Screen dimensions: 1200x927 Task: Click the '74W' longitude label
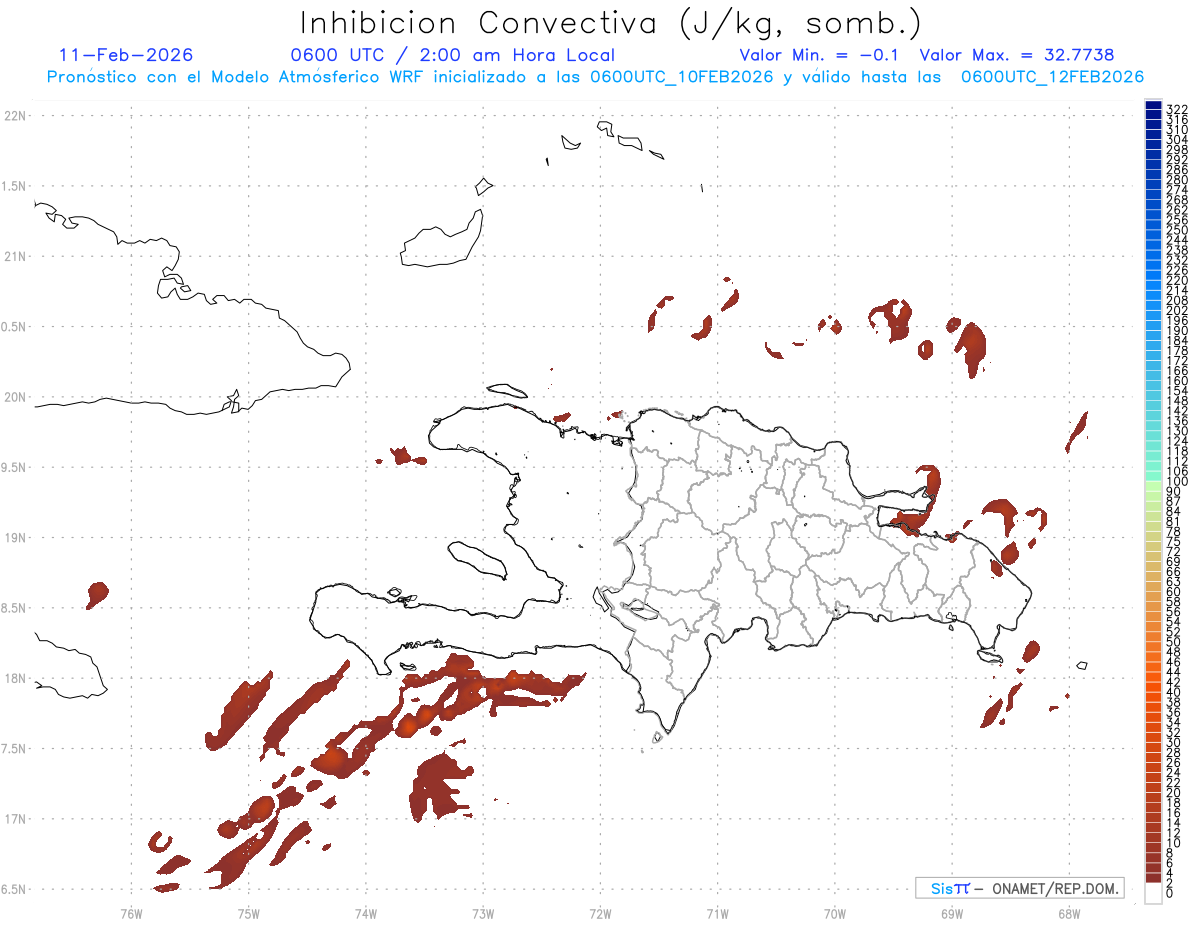366,913
